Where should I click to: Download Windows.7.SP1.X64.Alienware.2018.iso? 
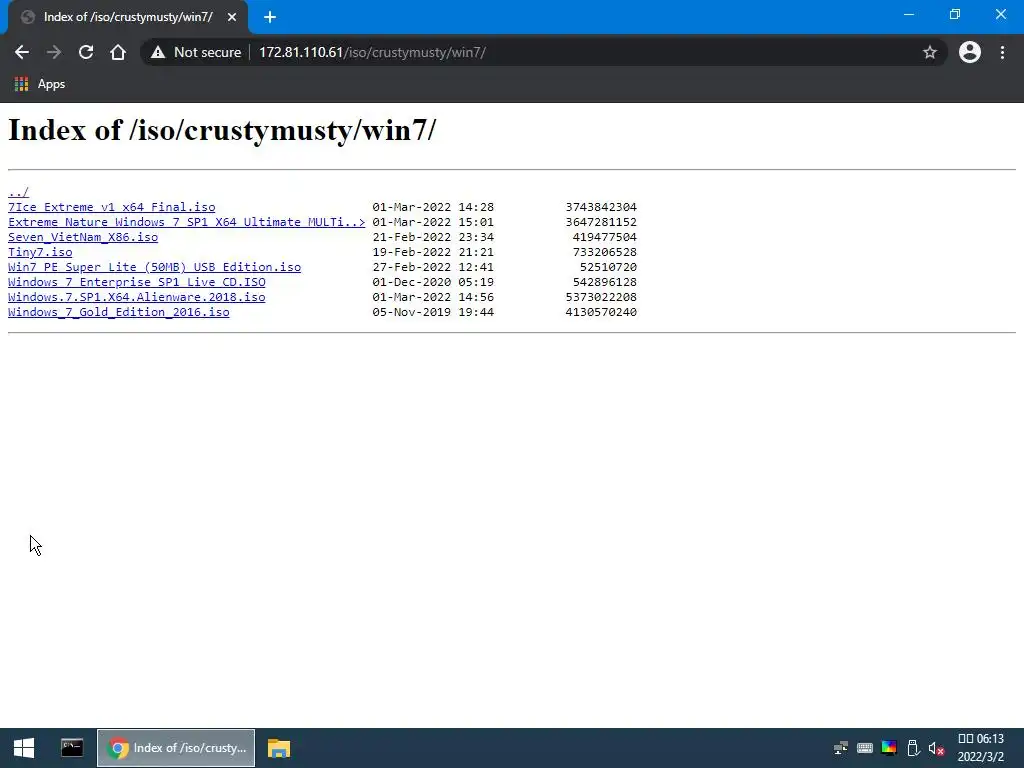(x=136, y=297)
